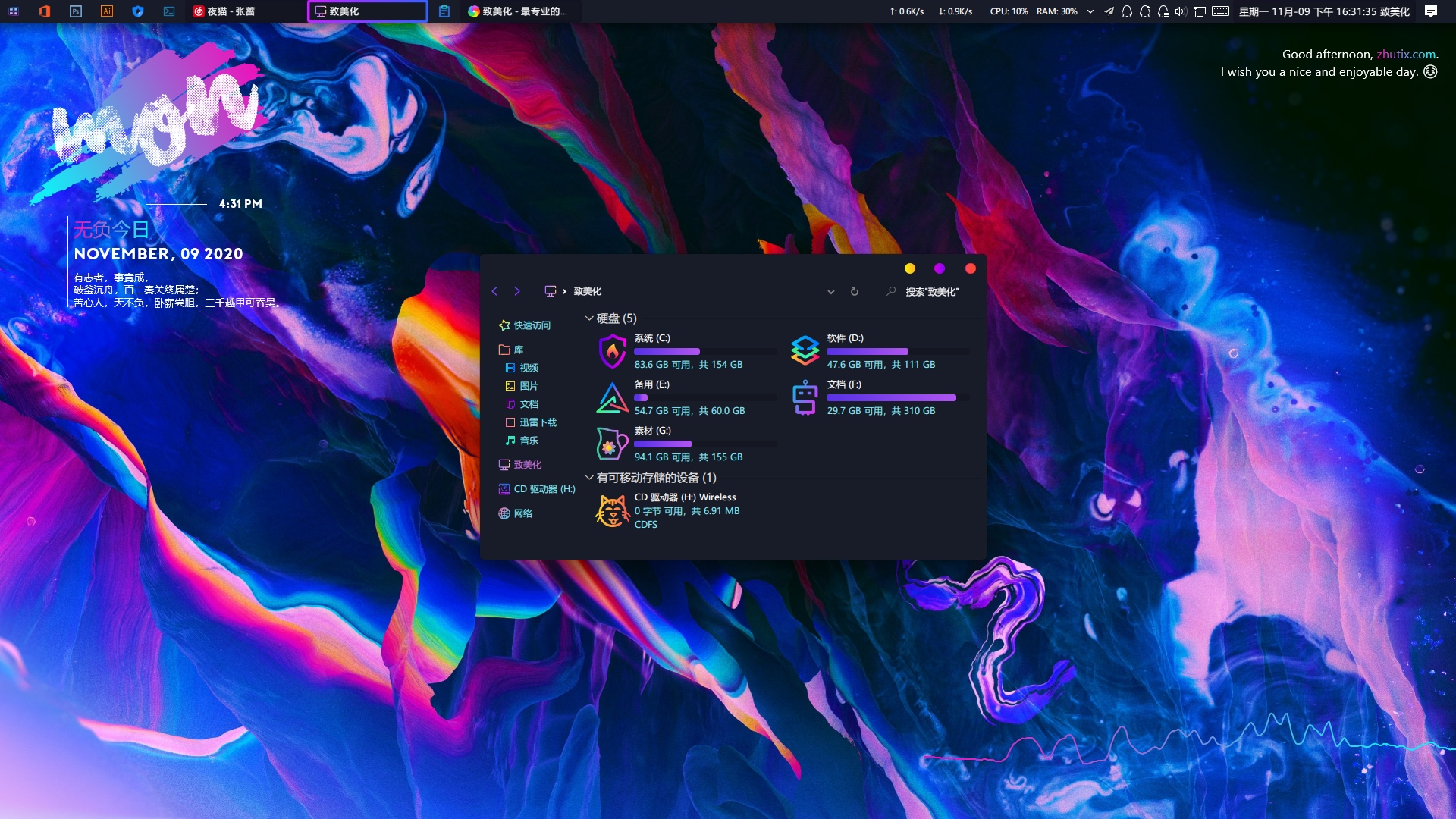The image size is (1456, 819).
Task: Select 快速访问 in navigation pane
Action: (x=532, y=325)
